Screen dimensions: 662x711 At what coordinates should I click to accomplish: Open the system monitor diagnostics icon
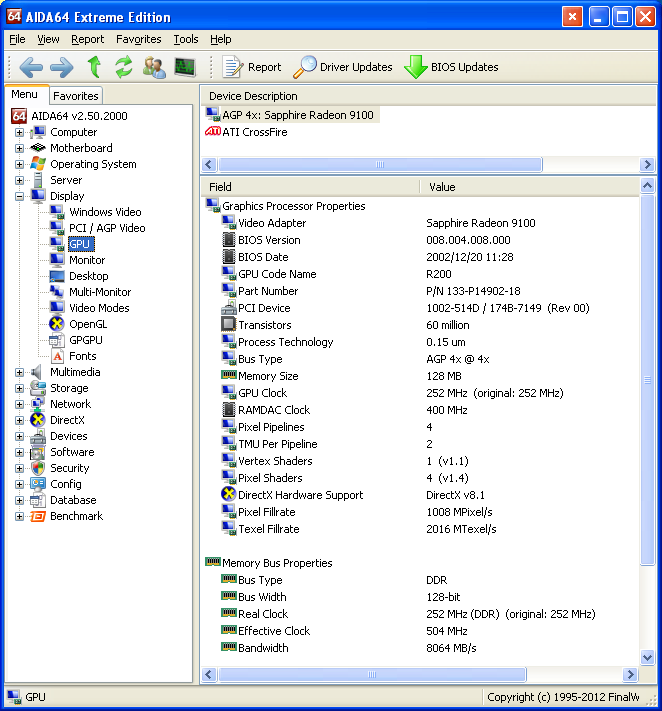tap(185, 67)
